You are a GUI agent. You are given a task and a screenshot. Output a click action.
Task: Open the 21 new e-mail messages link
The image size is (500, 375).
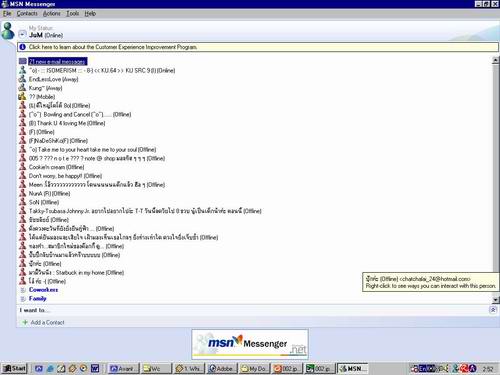(x=58, y=62)
